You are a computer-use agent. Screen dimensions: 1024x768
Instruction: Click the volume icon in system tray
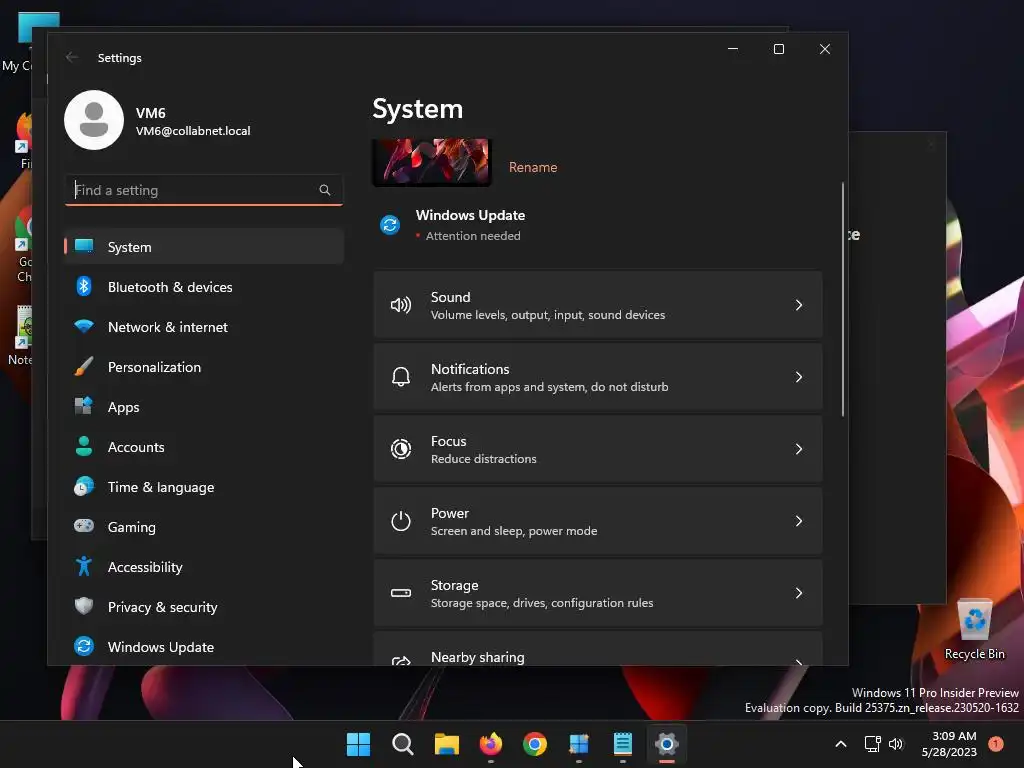(x=896, y=744)
